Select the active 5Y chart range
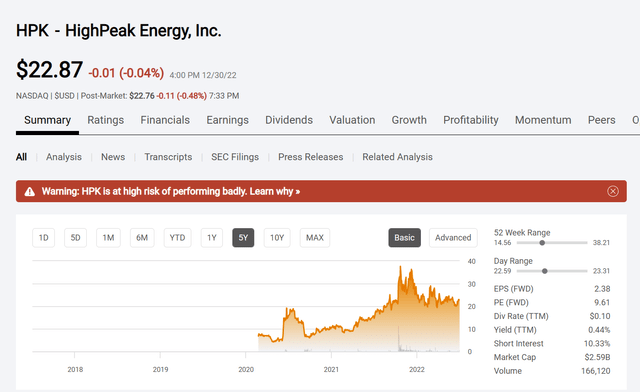Image resolution: width=640 pixels, height=392 pixels. click(243, 238)
